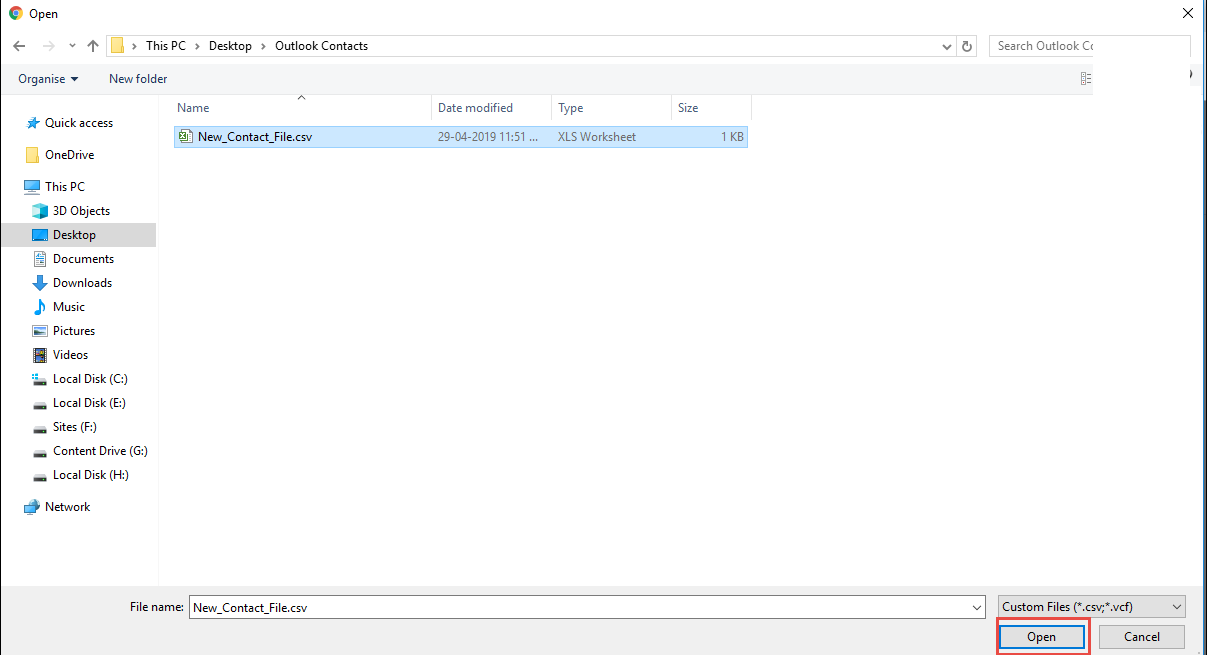
Task: Click the OneDrive folder icon
Action: (32, 155)
